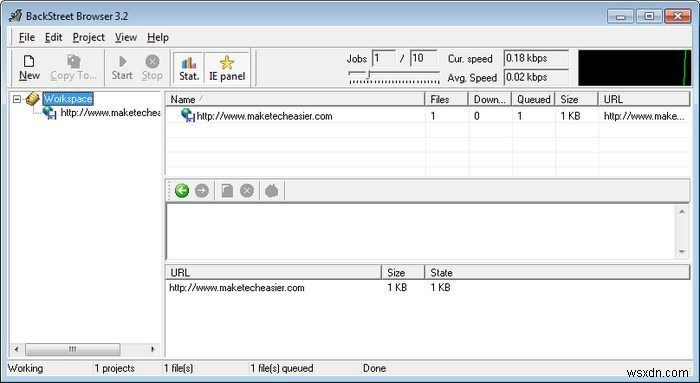Click the Workspace folder icon in tree
Image resolution: width=700 pixels, height=383 pixels.
pos(33,99)
